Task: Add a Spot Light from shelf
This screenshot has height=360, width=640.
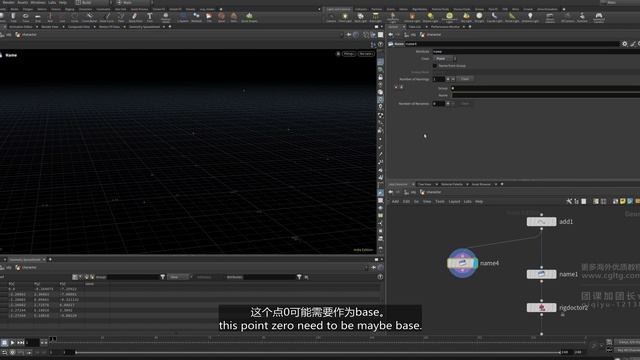Action: (x=360, y=17)
